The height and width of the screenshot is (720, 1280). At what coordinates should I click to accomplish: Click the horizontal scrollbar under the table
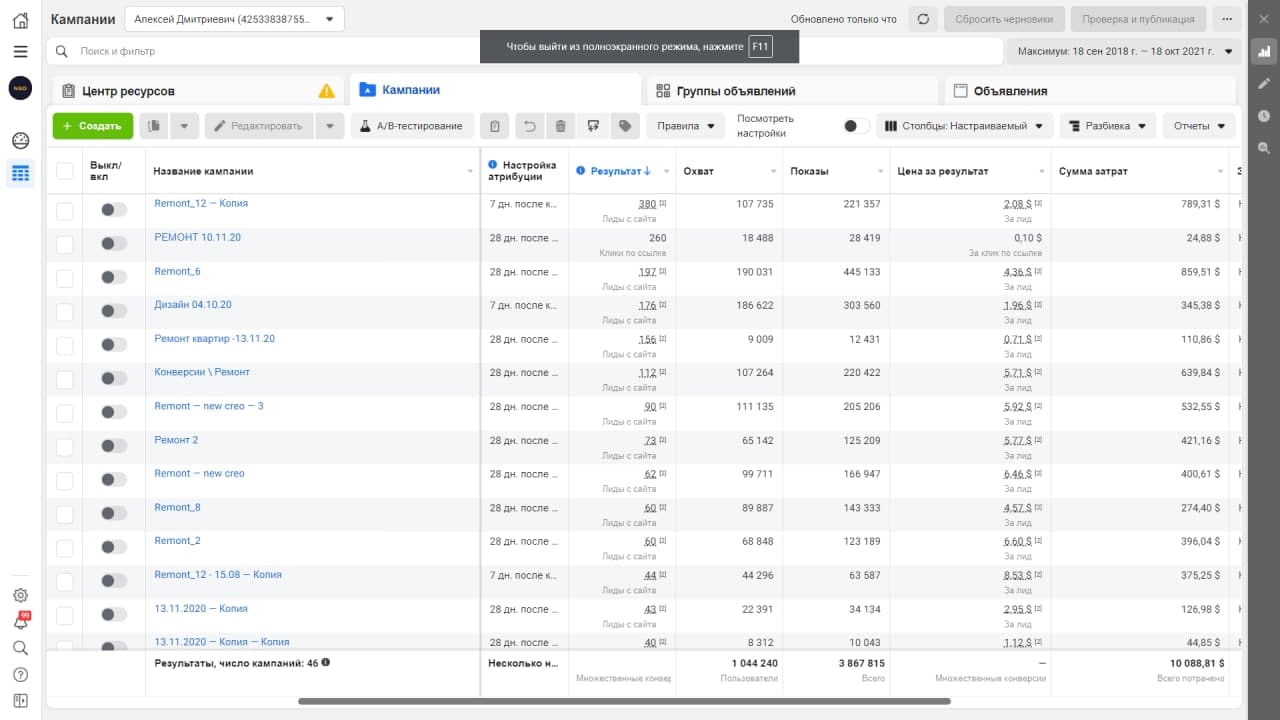point(624,701)
